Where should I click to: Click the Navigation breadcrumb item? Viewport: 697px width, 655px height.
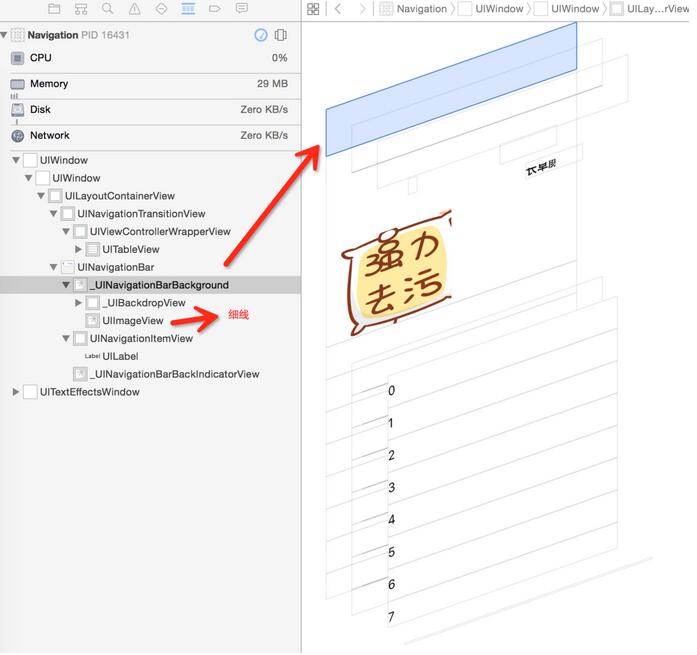(x=413, y=9)
